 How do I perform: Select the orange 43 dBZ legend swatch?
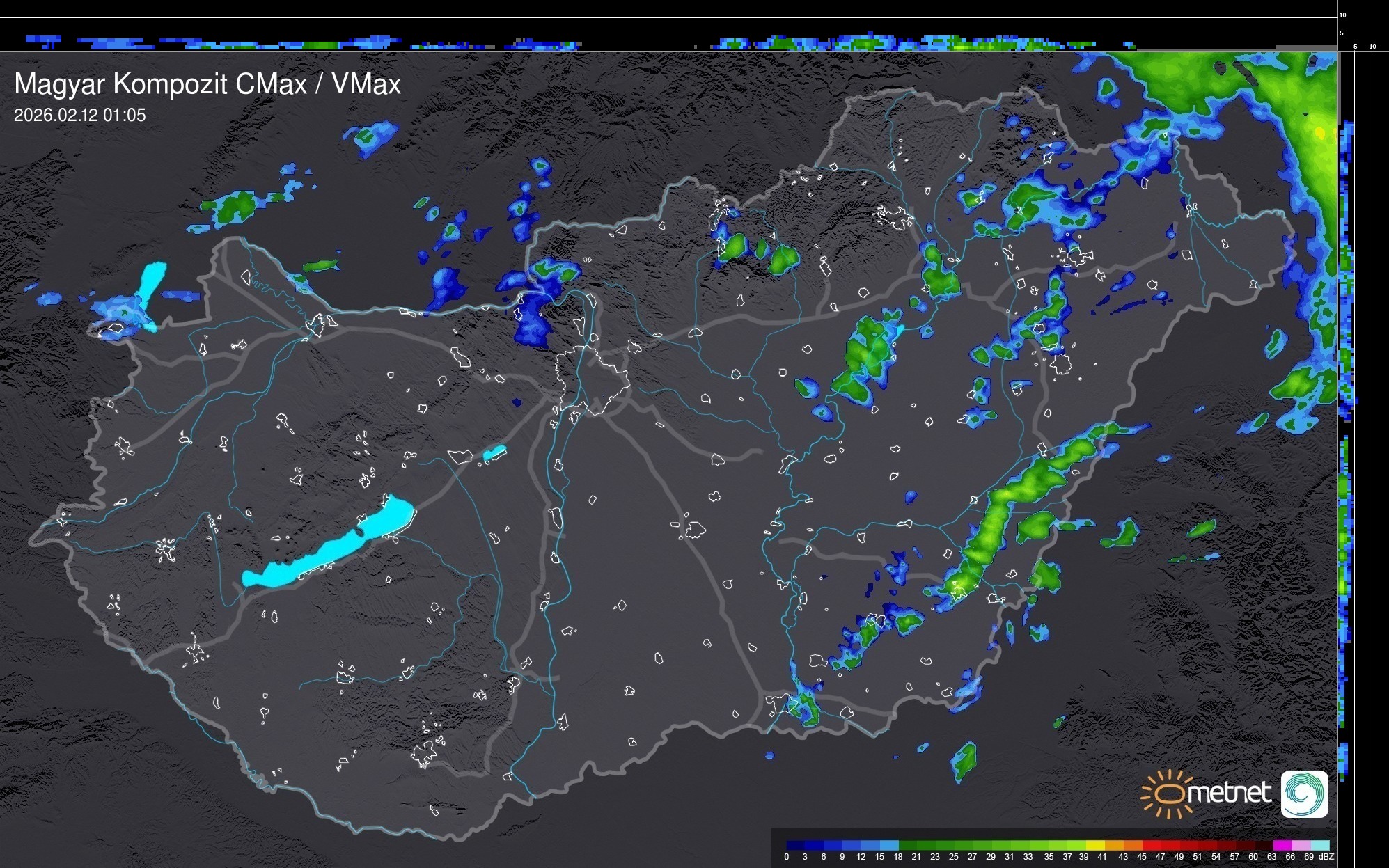(1132, 845)
